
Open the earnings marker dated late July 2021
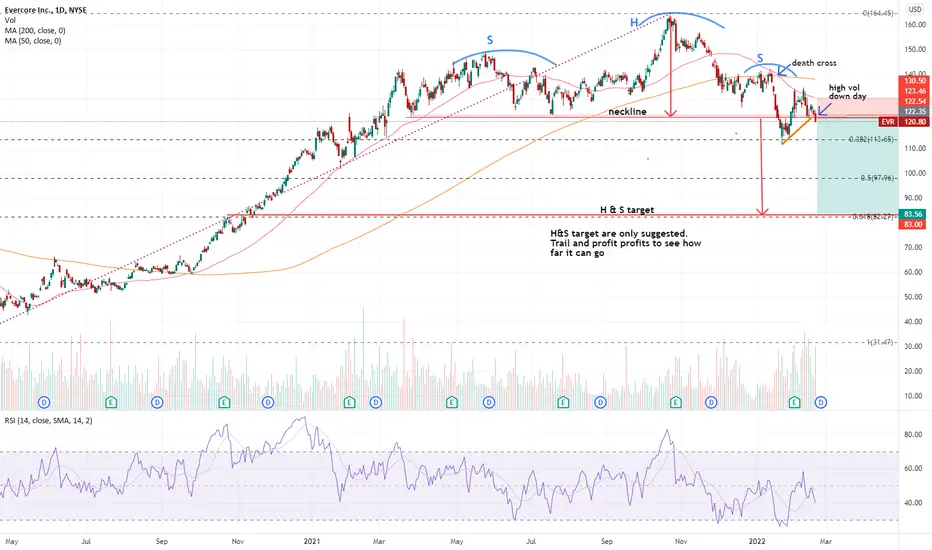(x=563, y=403)
